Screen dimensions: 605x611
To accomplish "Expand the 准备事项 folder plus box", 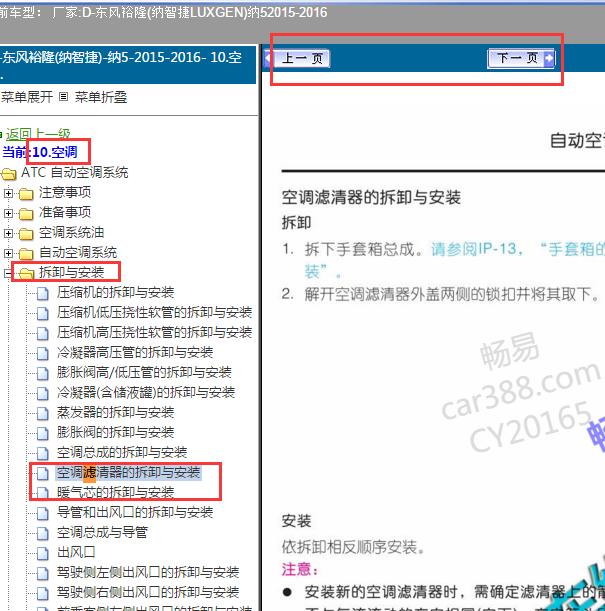I will click(x=8, y=213).
